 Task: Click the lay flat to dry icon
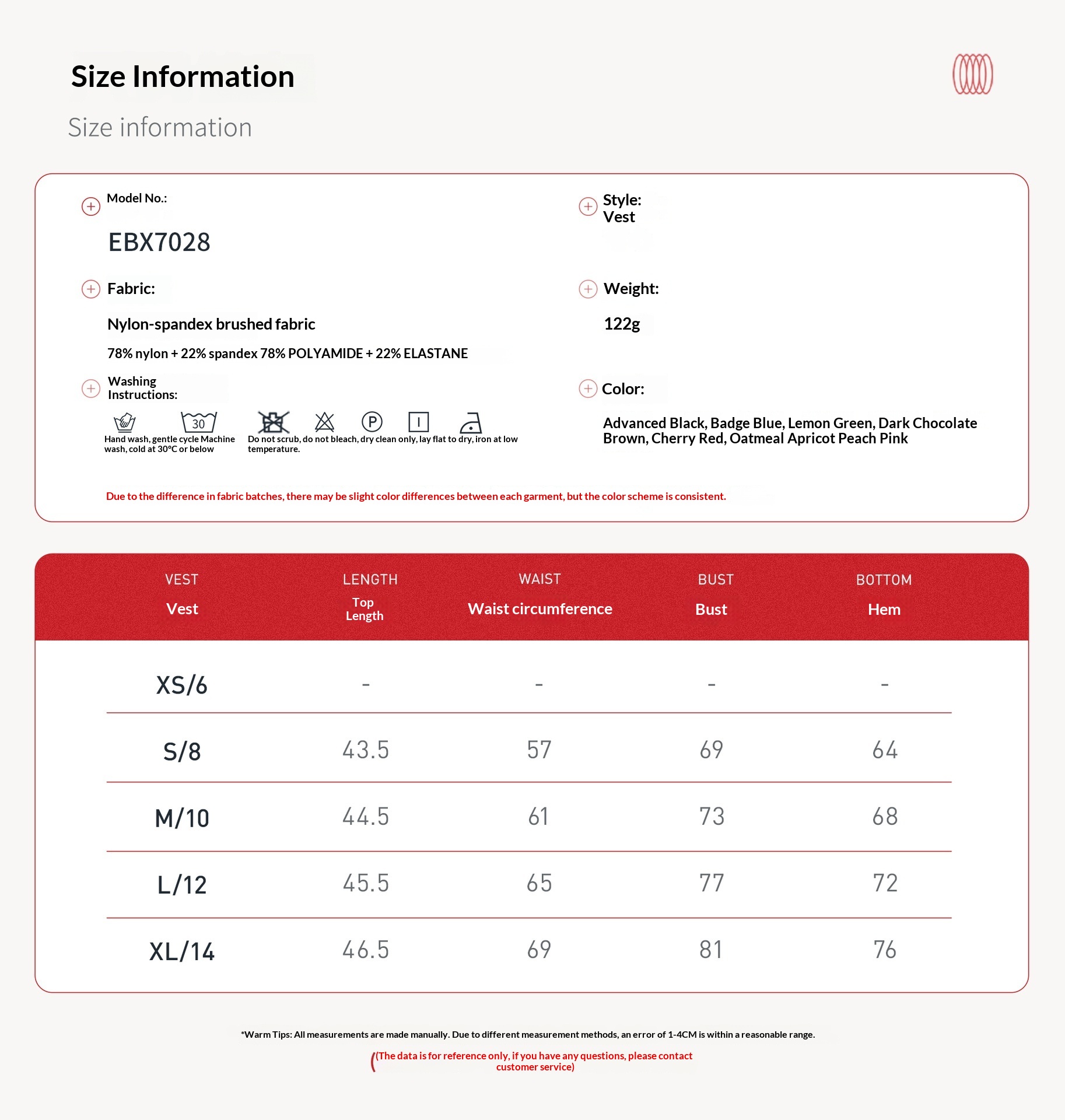point(418,421)
